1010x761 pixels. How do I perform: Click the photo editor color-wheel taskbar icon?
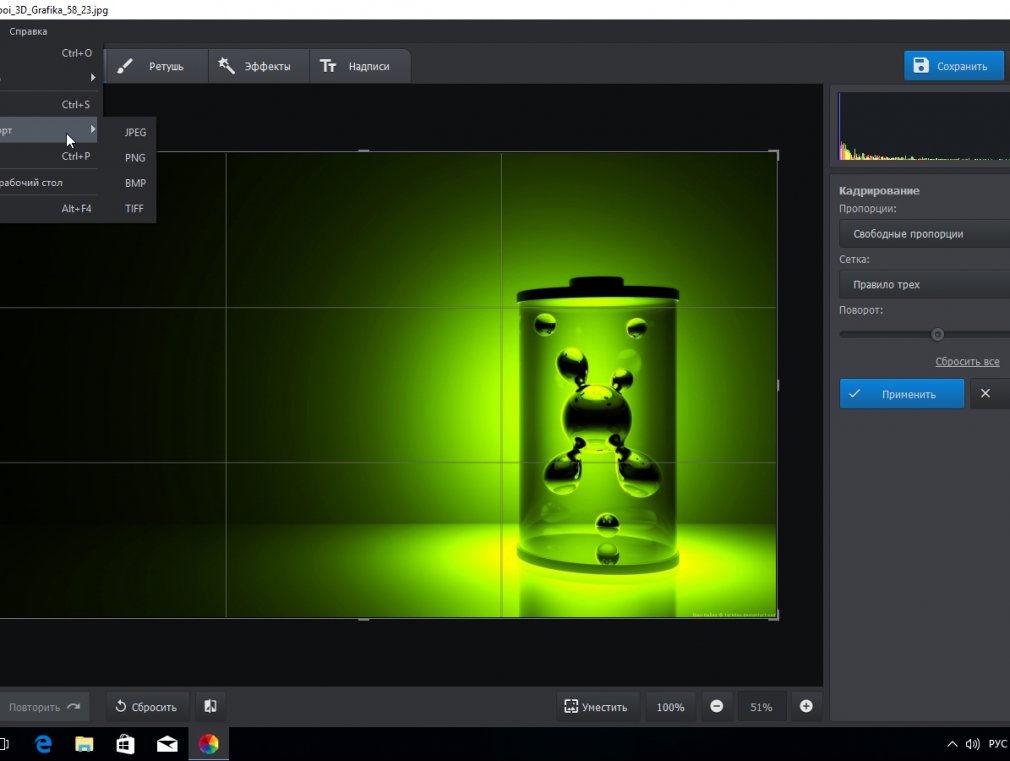click(208, 744)
